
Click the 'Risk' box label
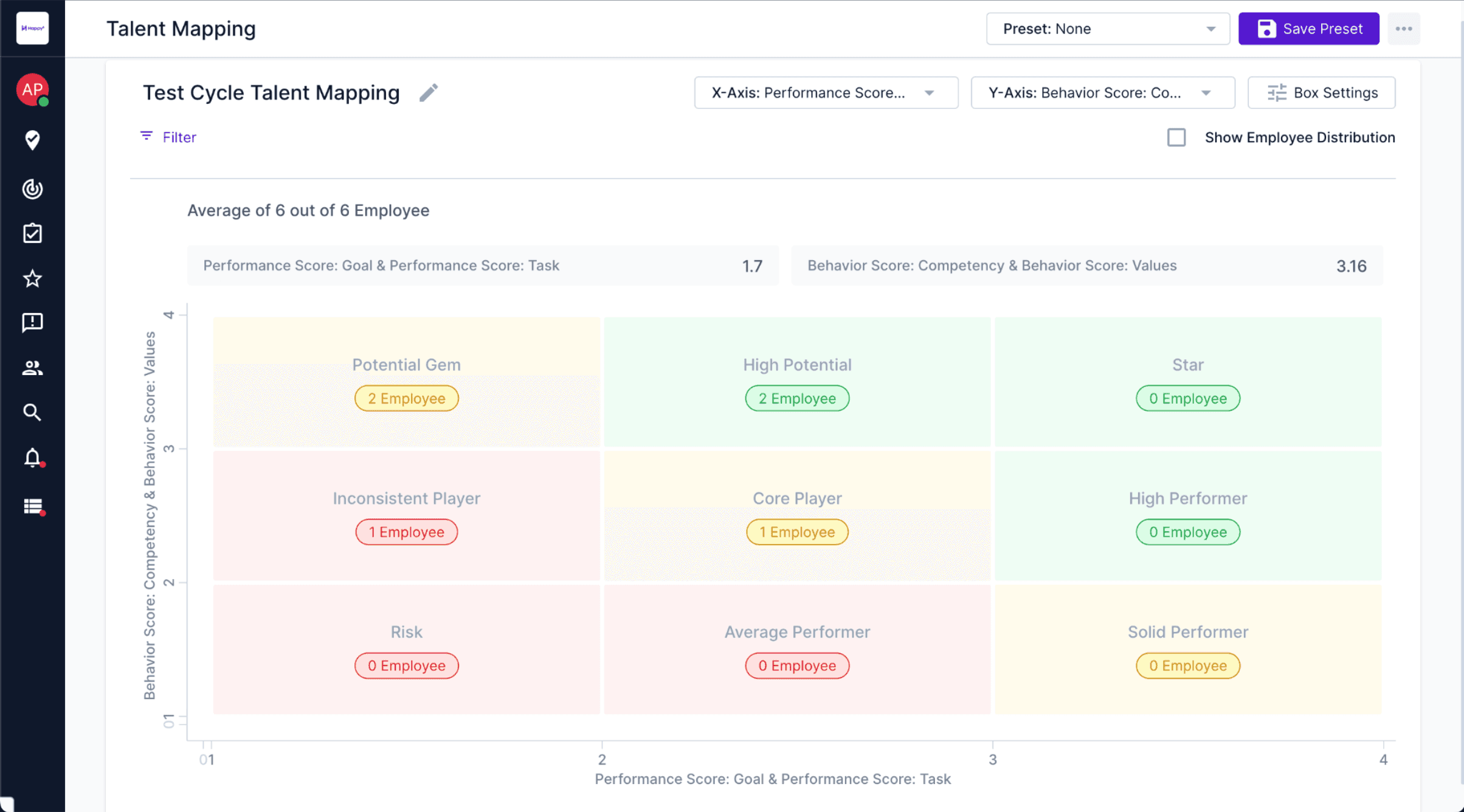click(x=407, y=632)
